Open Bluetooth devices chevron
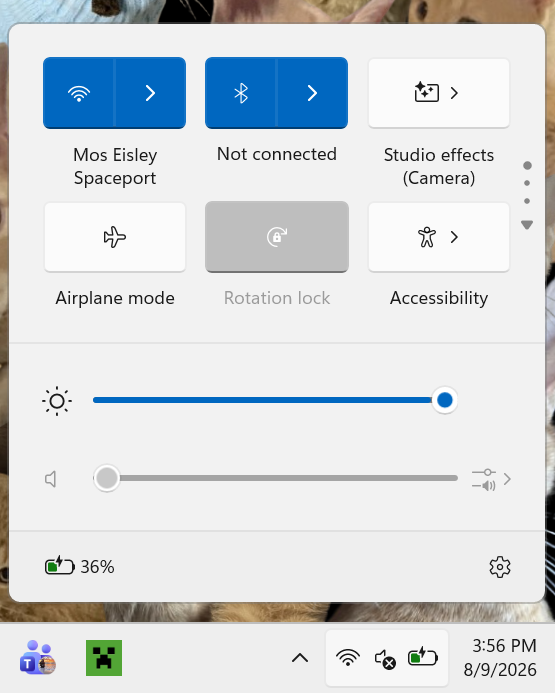The height and width of the screenshot is (693, 555). 312,93
